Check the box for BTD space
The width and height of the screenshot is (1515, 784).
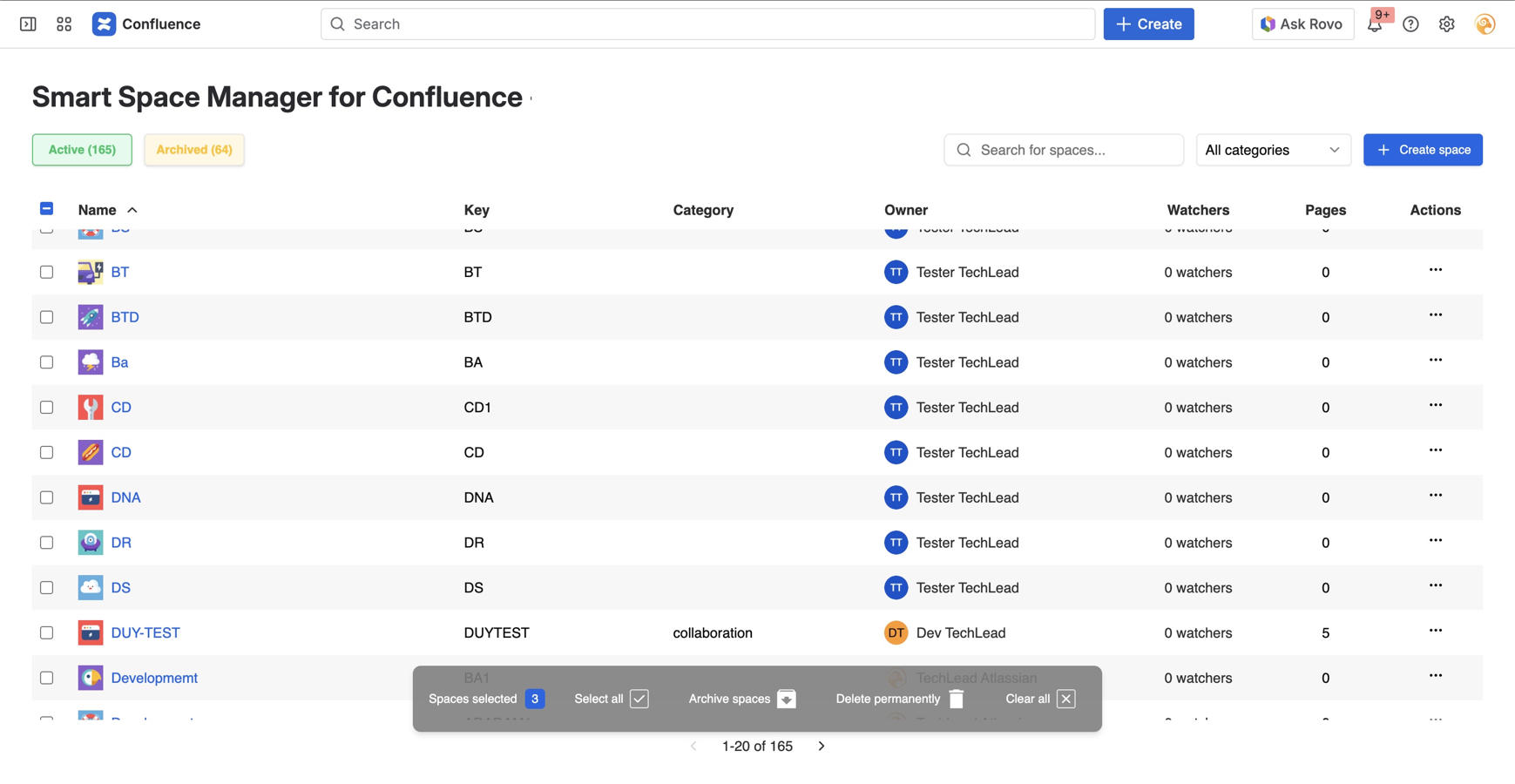point(47,317)
